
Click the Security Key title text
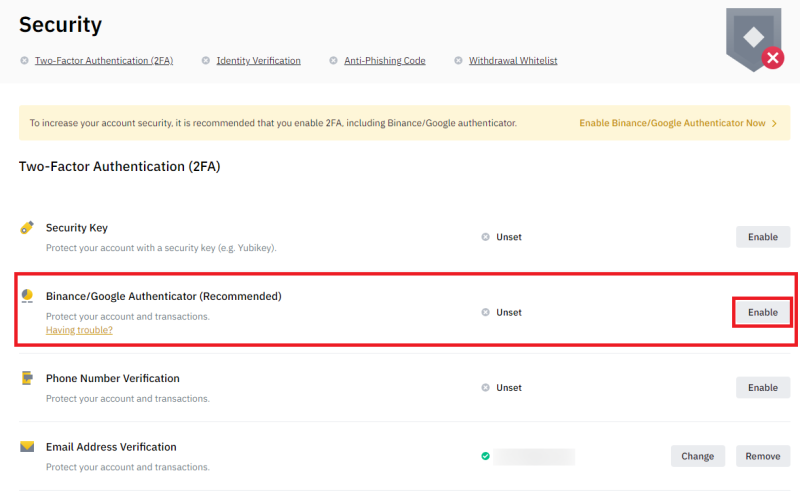tap(77, 228)
